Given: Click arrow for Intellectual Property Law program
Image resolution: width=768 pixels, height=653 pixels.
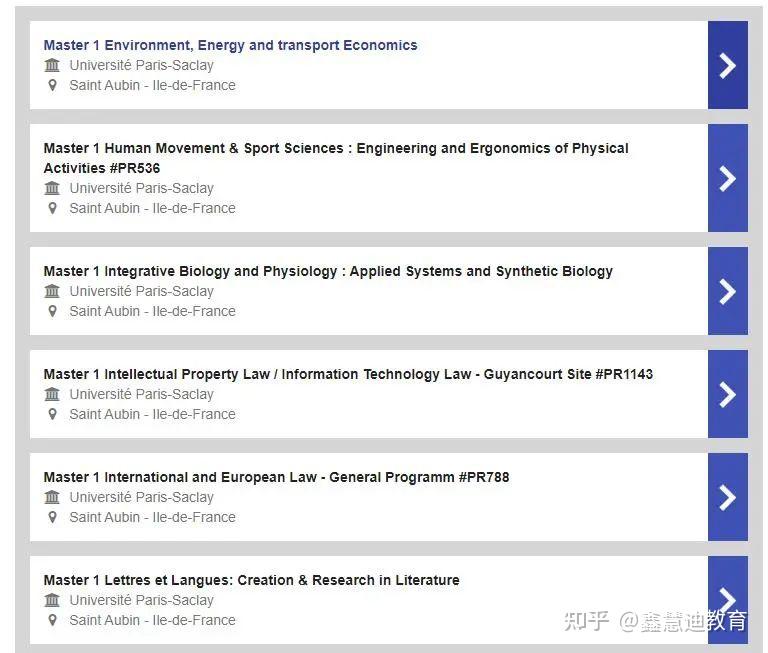Looking at the screenshot, I should pyautogui.click(x=727, y=394).
